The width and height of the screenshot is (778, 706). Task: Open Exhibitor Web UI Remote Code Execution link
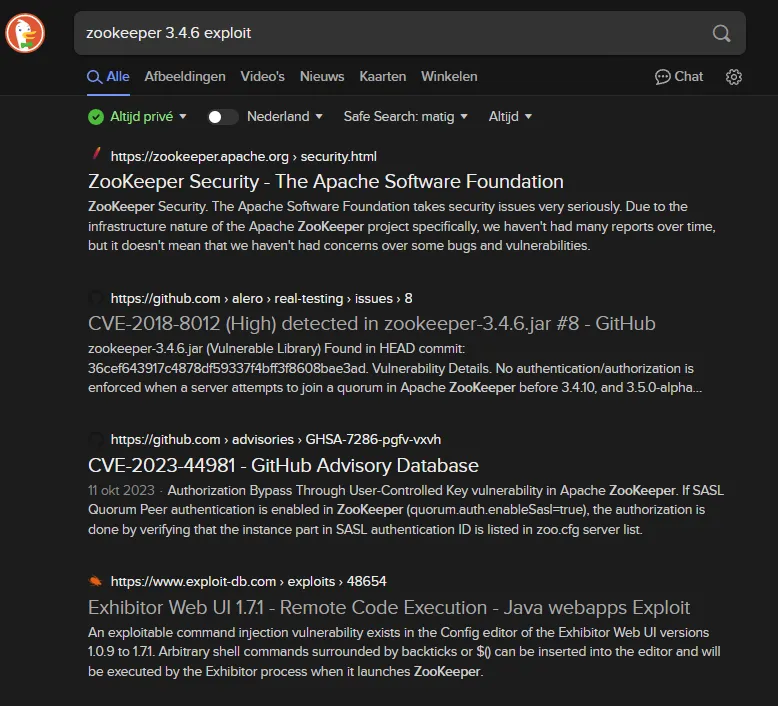click(389, 607)
